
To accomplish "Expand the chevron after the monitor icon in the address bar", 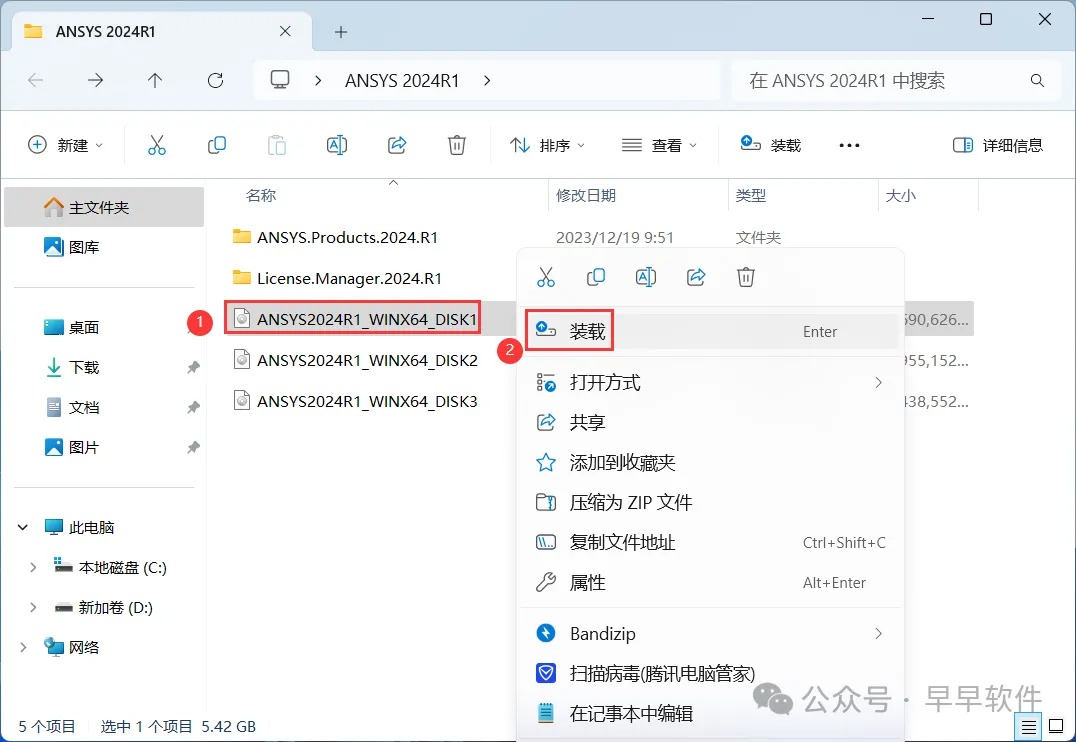I will pos(318,80).
